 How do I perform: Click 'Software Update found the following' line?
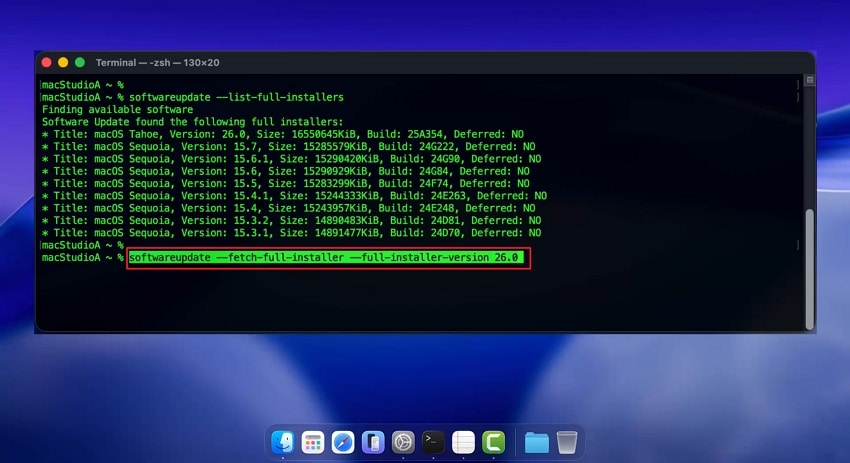pos(192,122)
